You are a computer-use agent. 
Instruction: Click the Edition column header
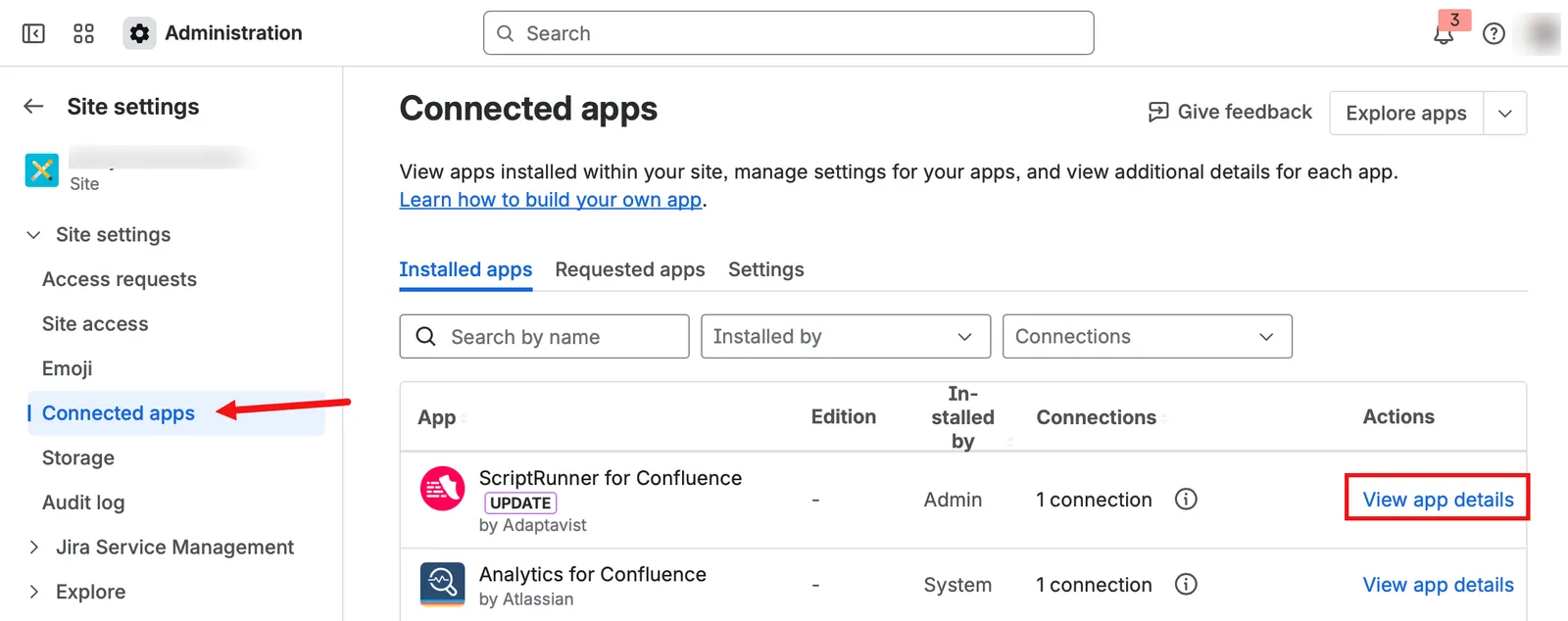[844, 417]
